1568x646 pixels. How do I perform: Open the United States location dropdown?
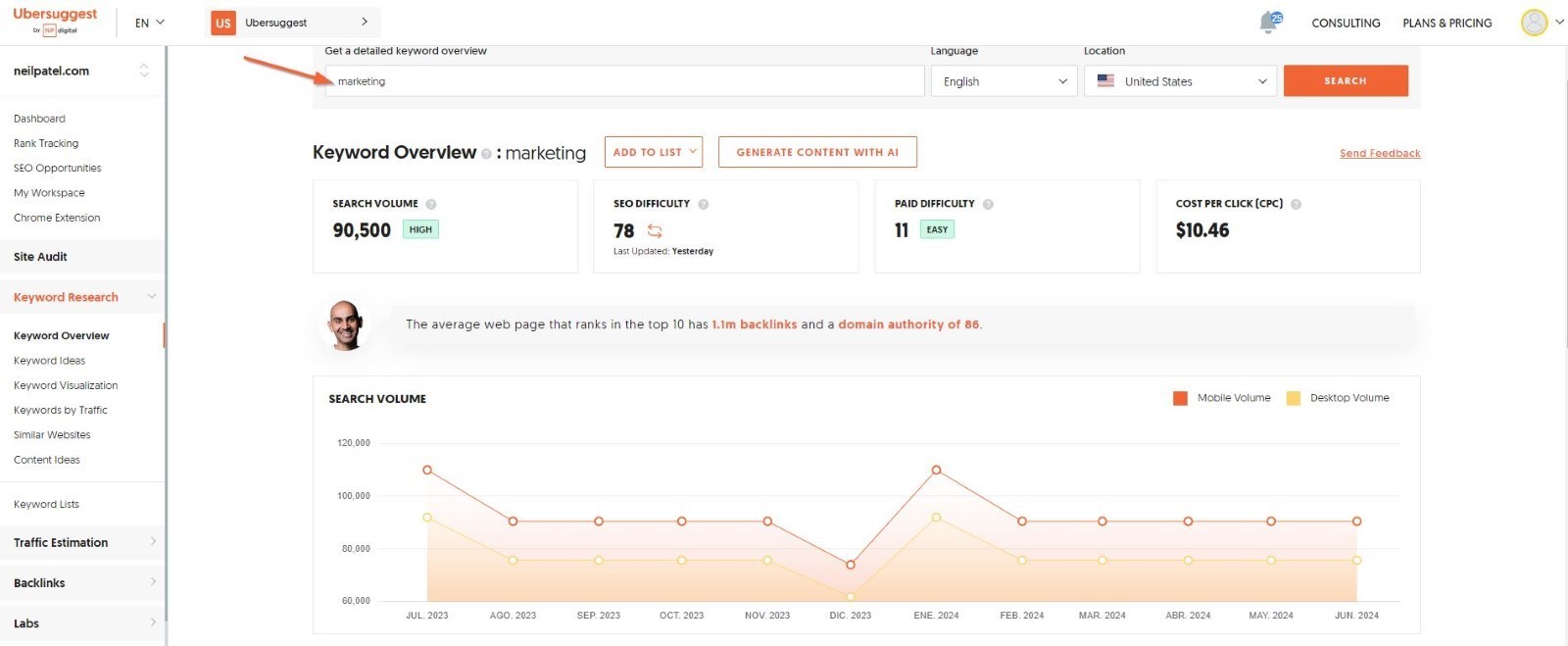pos(1180,81)
